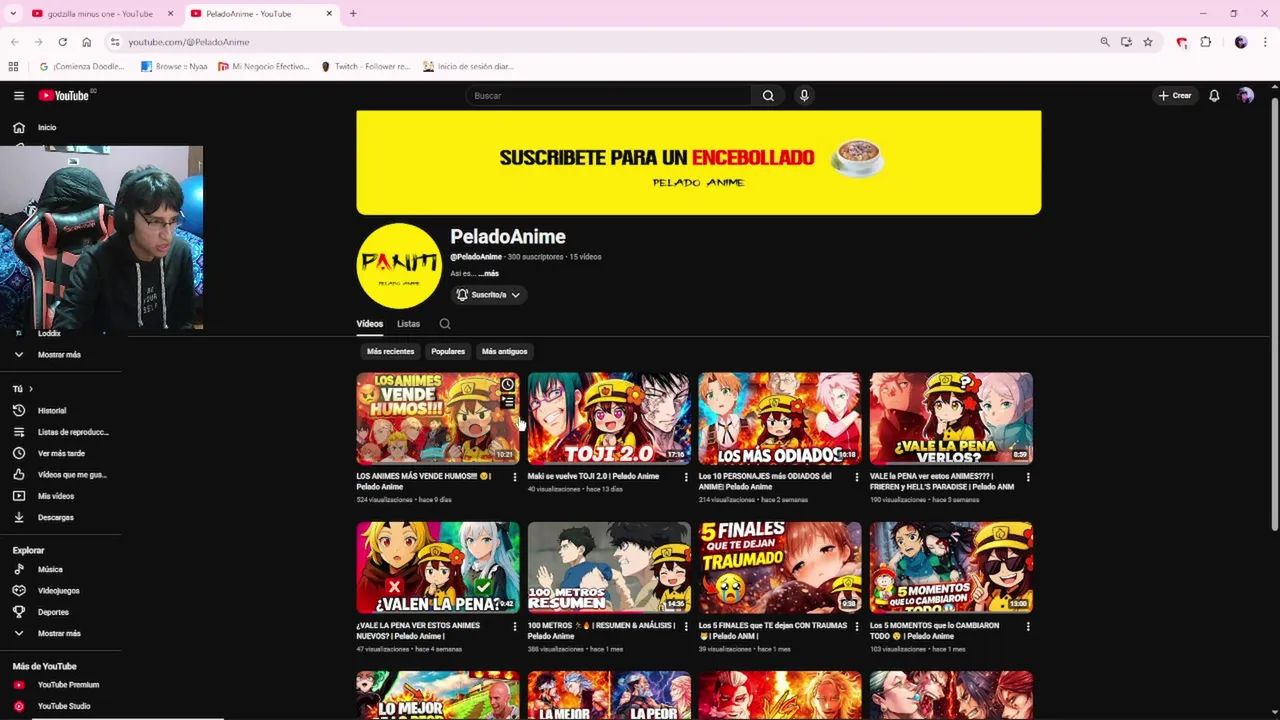Click the Crear button
1280x720 pixels.
pos(1175,96)
